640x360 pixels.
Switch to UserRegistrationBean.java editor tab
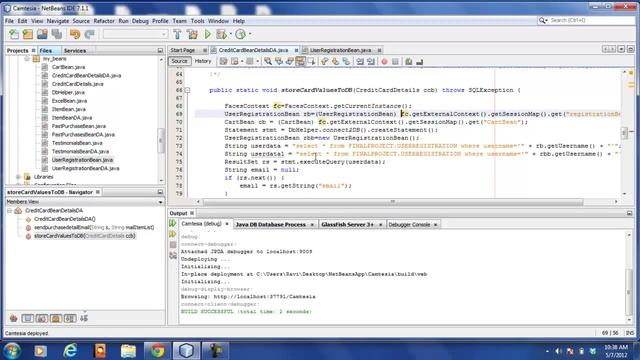tap(340, 50)
